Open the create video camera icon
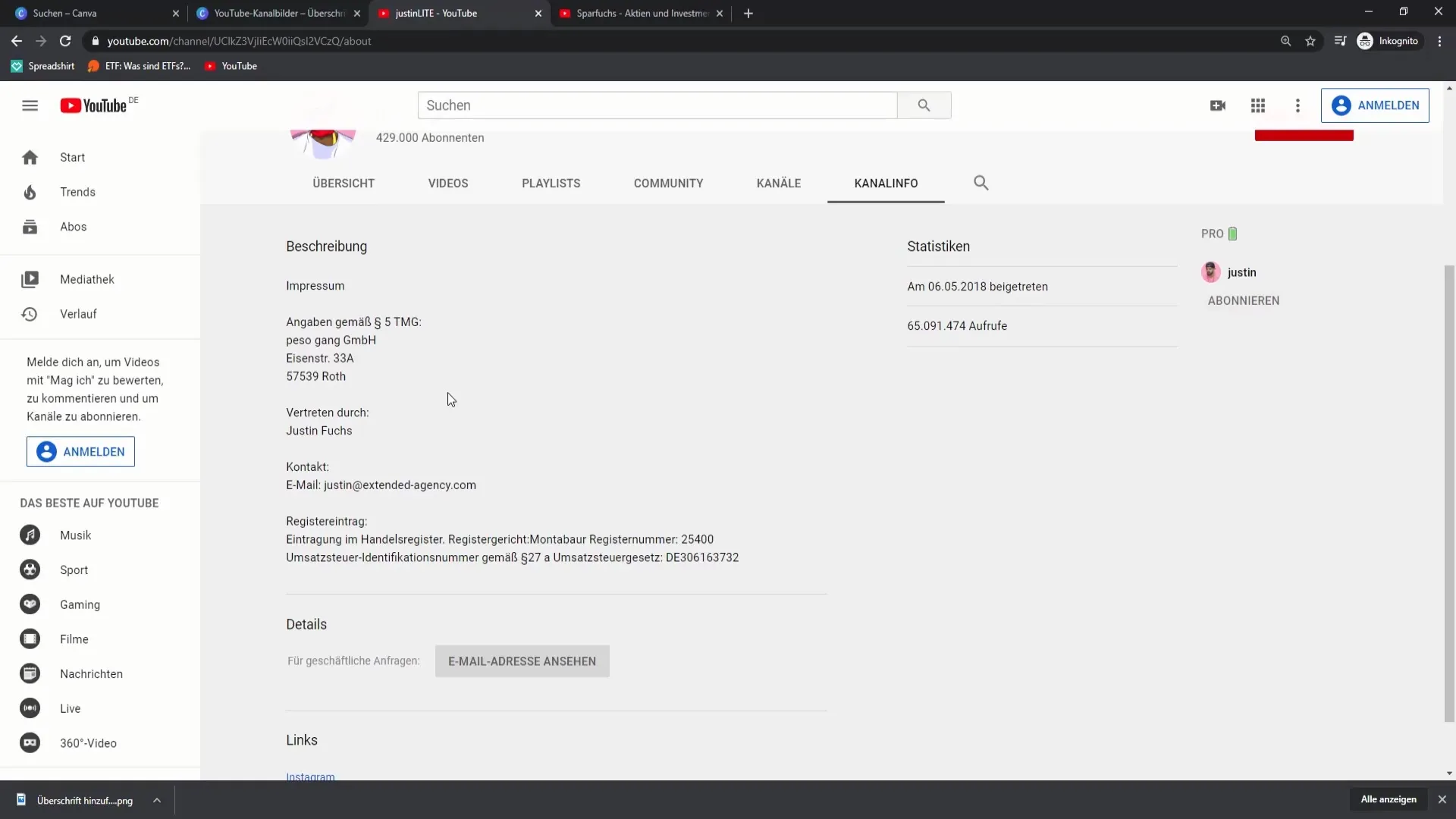Viewport: 1456px width, 819px height. (1218, 105)
